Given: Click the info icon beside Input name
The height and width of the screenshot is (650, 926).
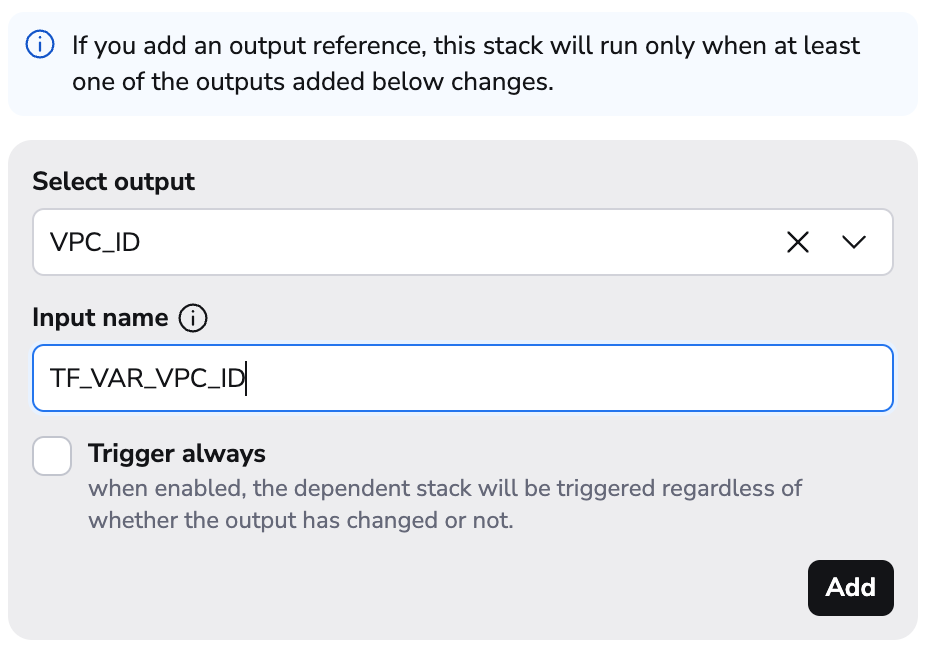Looking at the screenshot, I should 191,317.
